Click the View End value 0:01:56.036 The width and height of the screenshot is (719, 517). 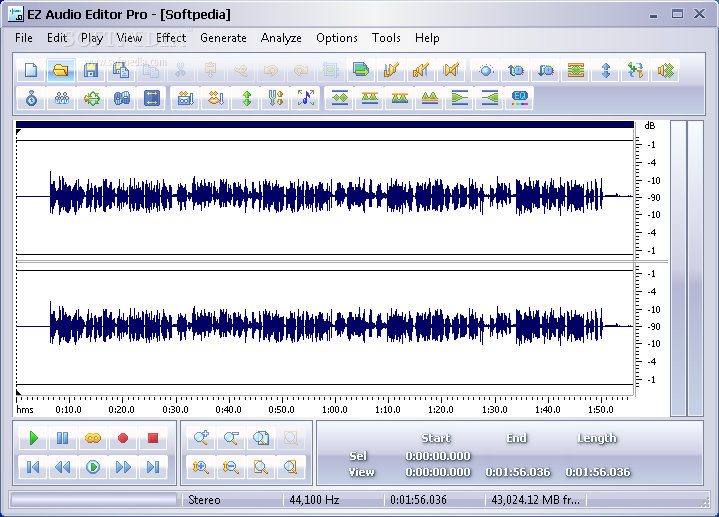pos(518,472)
